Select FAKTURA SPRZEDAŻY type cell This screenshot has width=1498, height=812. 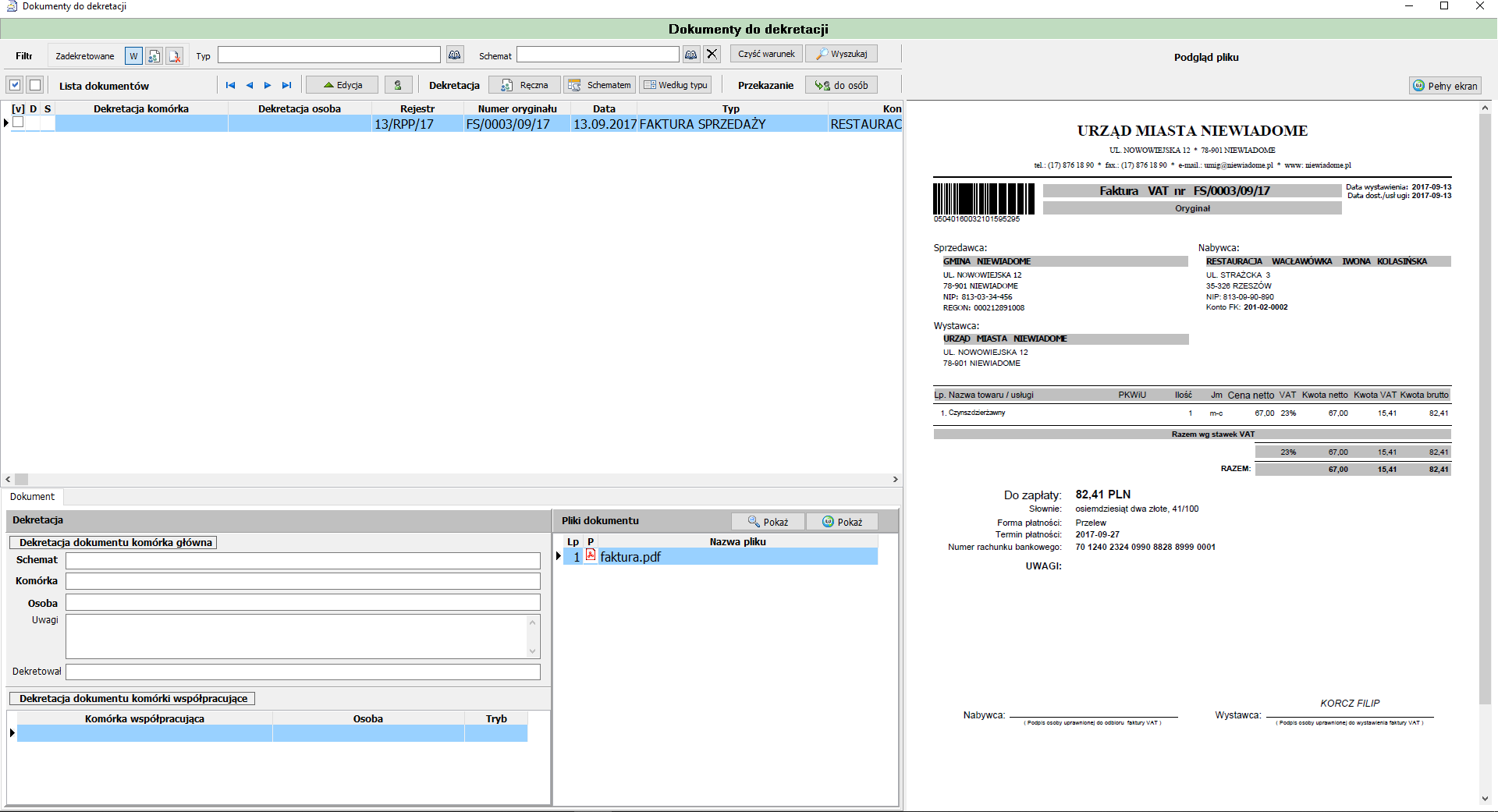pos(732,124)
